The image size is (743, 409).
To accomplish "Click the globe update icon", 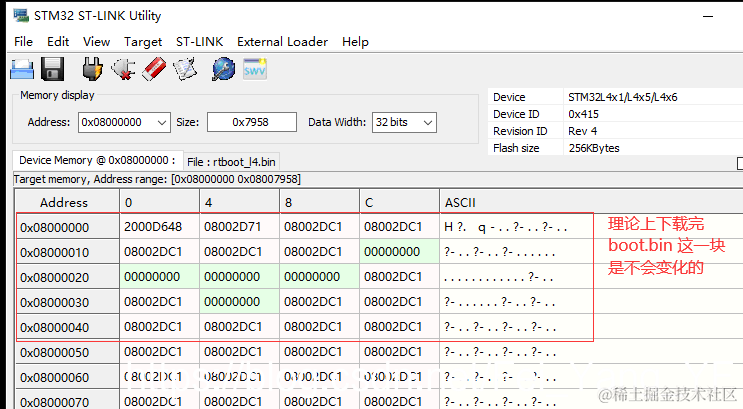I will point(223,69).
